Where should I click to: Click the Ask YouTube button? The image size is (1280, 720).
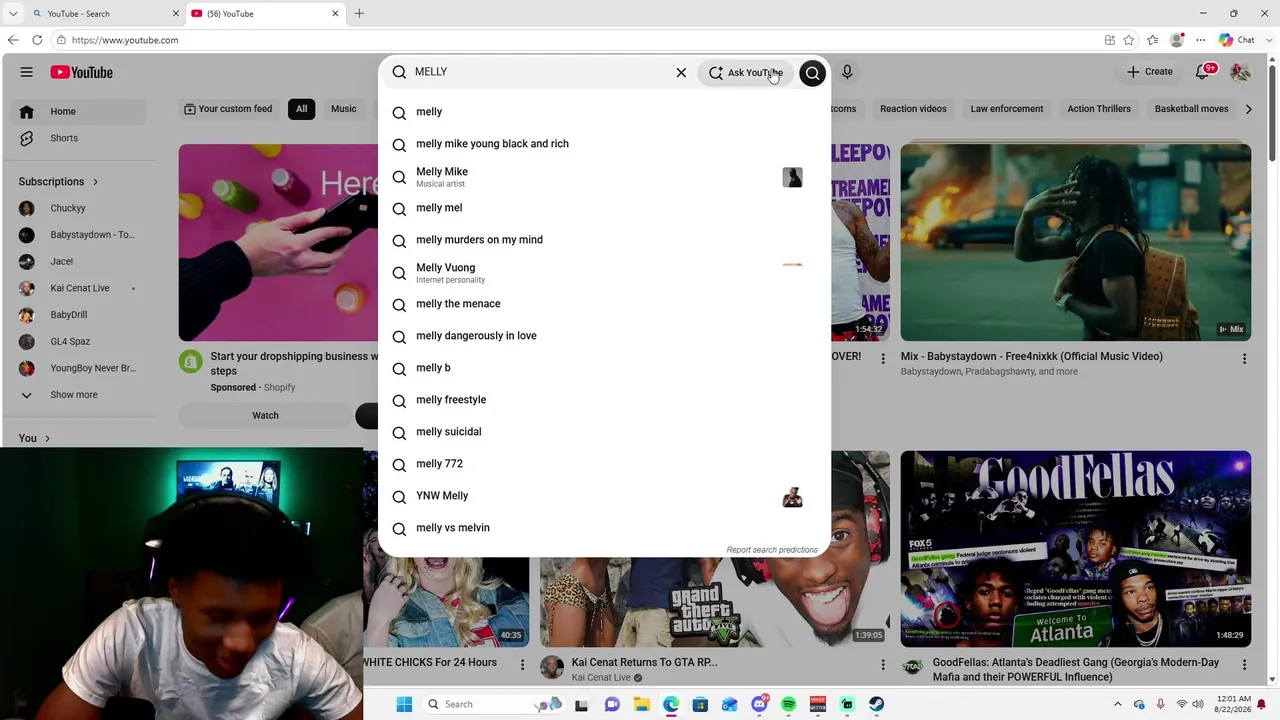[746, 72]
